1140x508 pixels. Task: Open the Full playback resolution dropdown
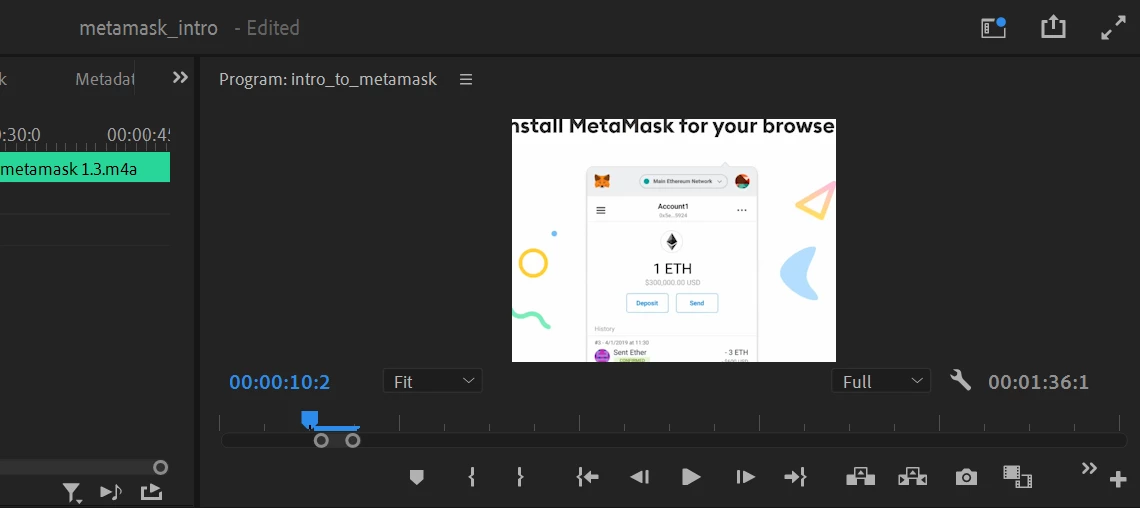[880, 382]
